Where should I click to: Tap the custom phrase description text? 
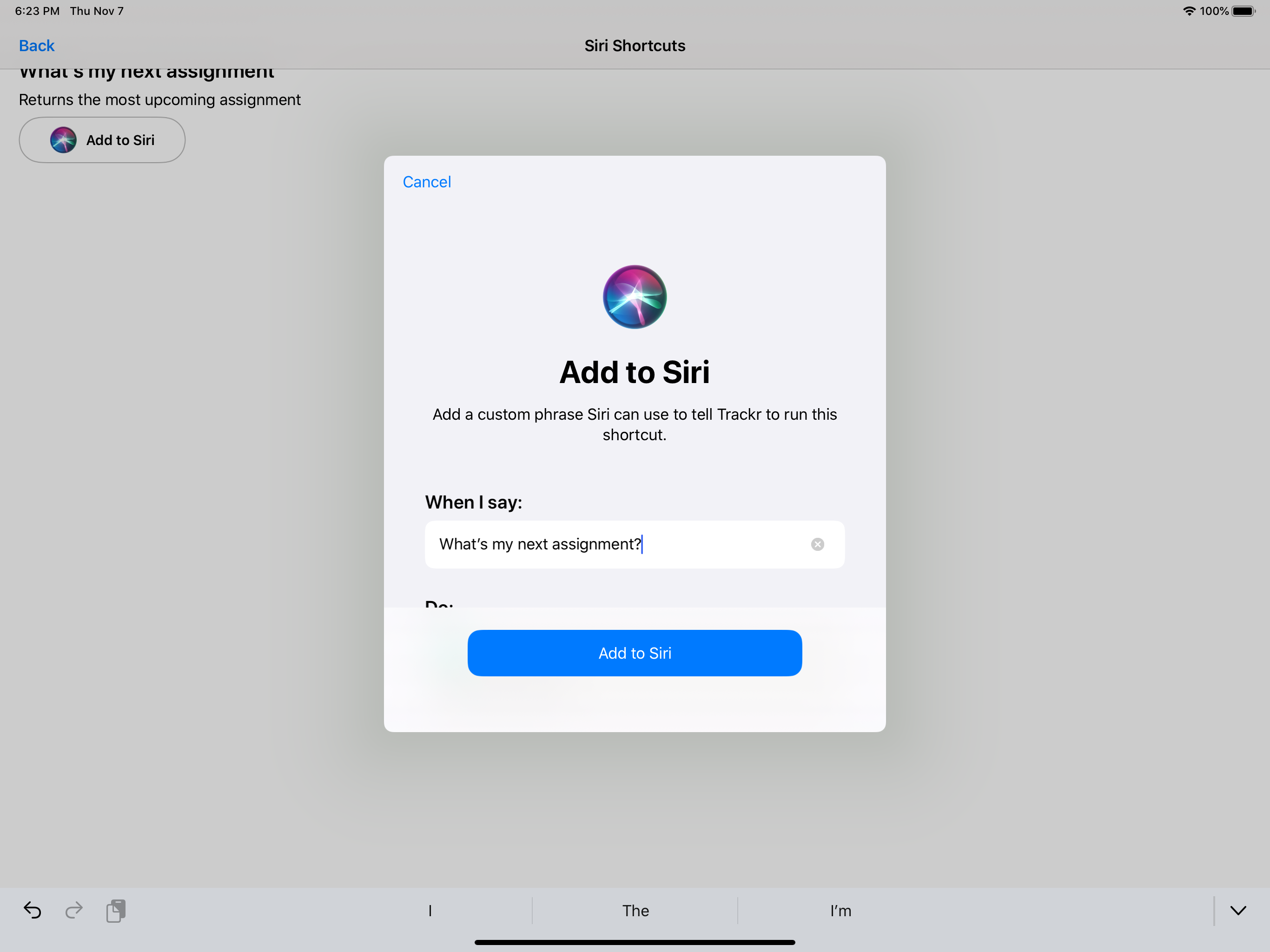pos(635,424)
